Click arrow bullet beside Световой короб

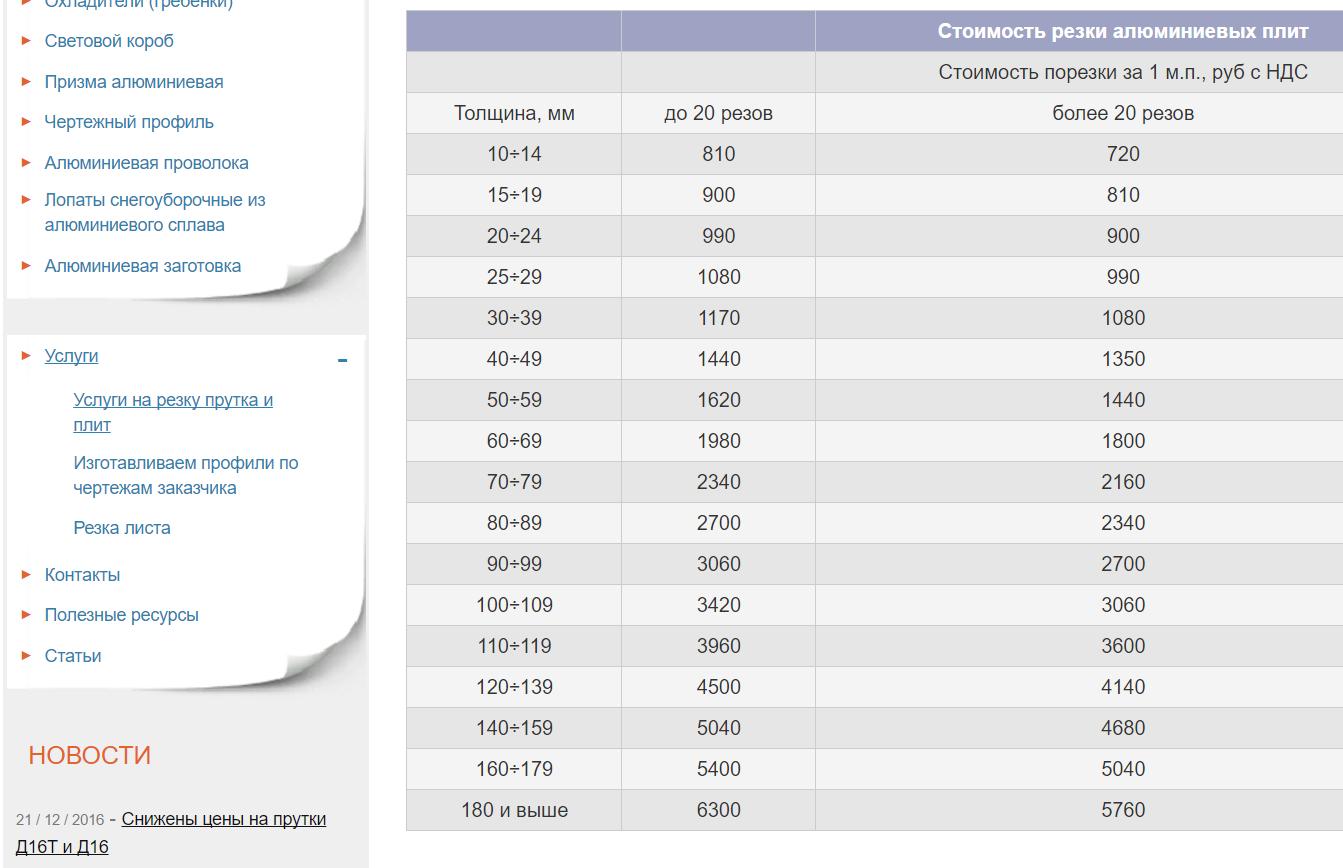click(x=27, y=40)
